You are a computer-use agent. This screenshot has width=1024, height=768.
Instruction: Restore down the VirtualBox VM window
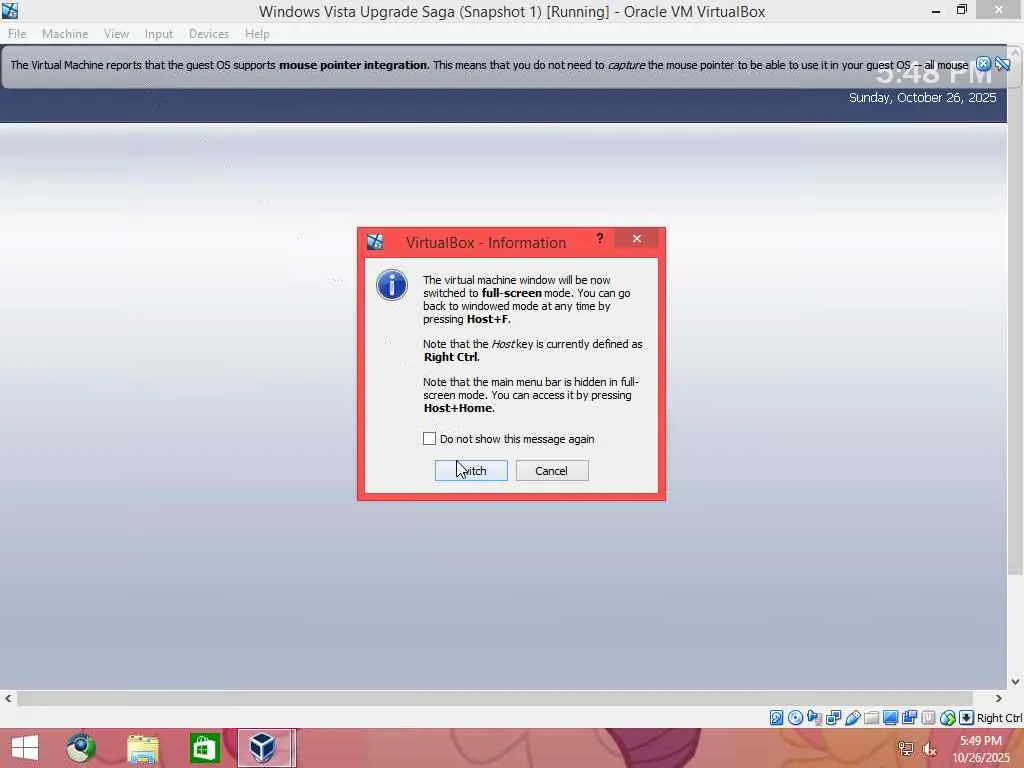tap(961, 10)
